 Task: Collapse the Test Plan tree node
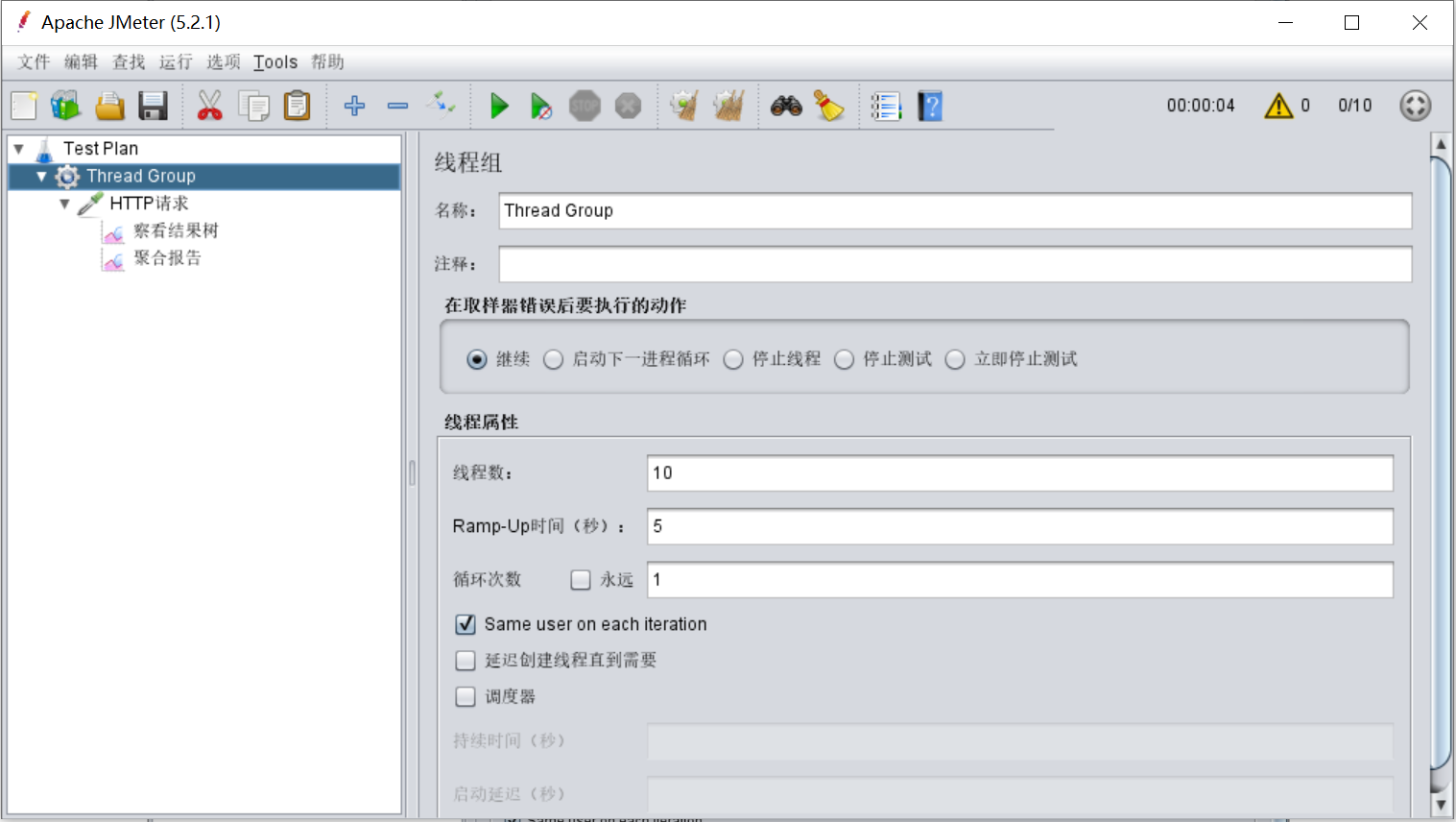click(18, 149)
